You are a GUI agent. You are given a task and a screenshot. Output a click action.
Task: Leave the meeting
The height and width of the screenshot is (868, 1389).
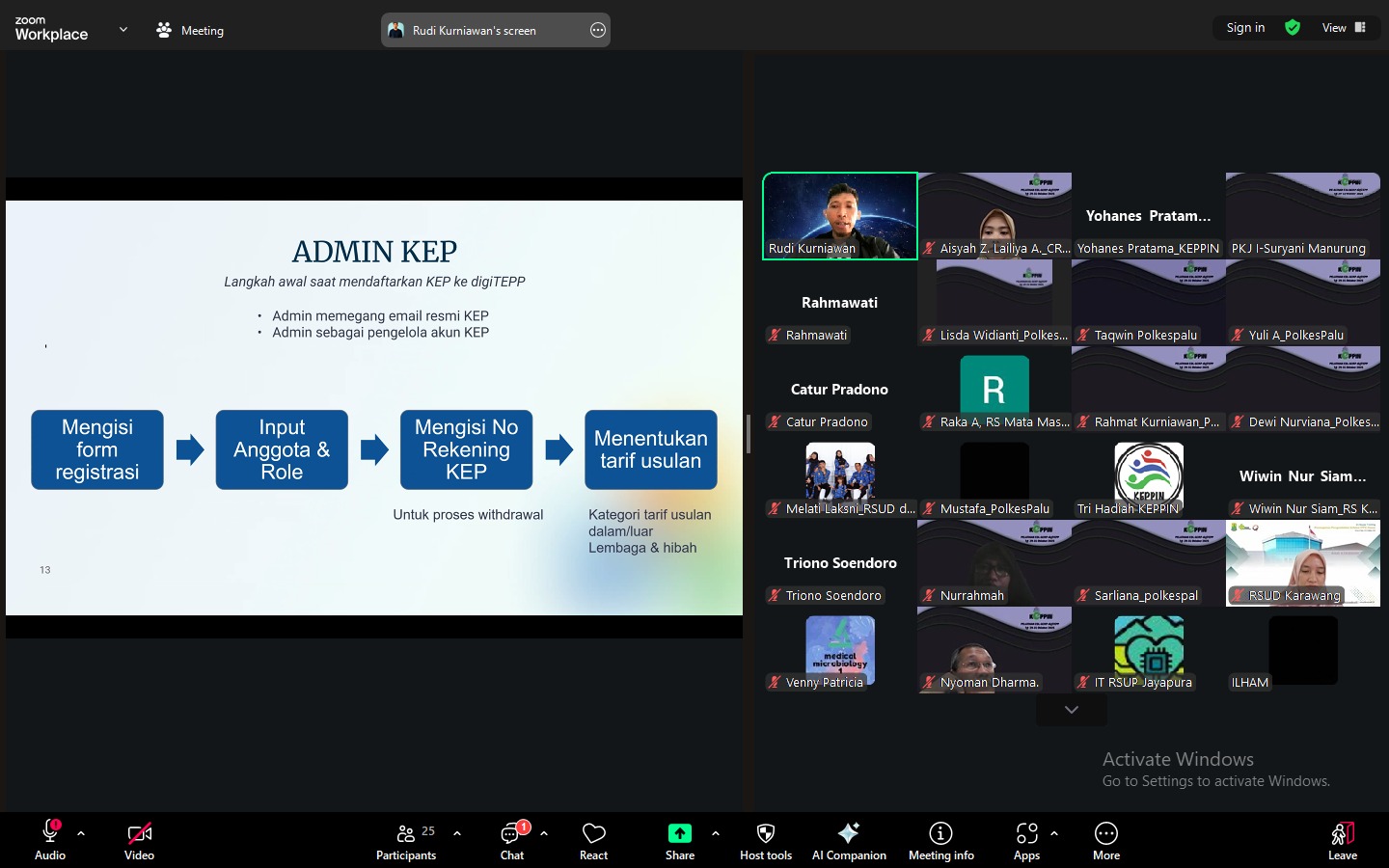[x=1342, y=840]
